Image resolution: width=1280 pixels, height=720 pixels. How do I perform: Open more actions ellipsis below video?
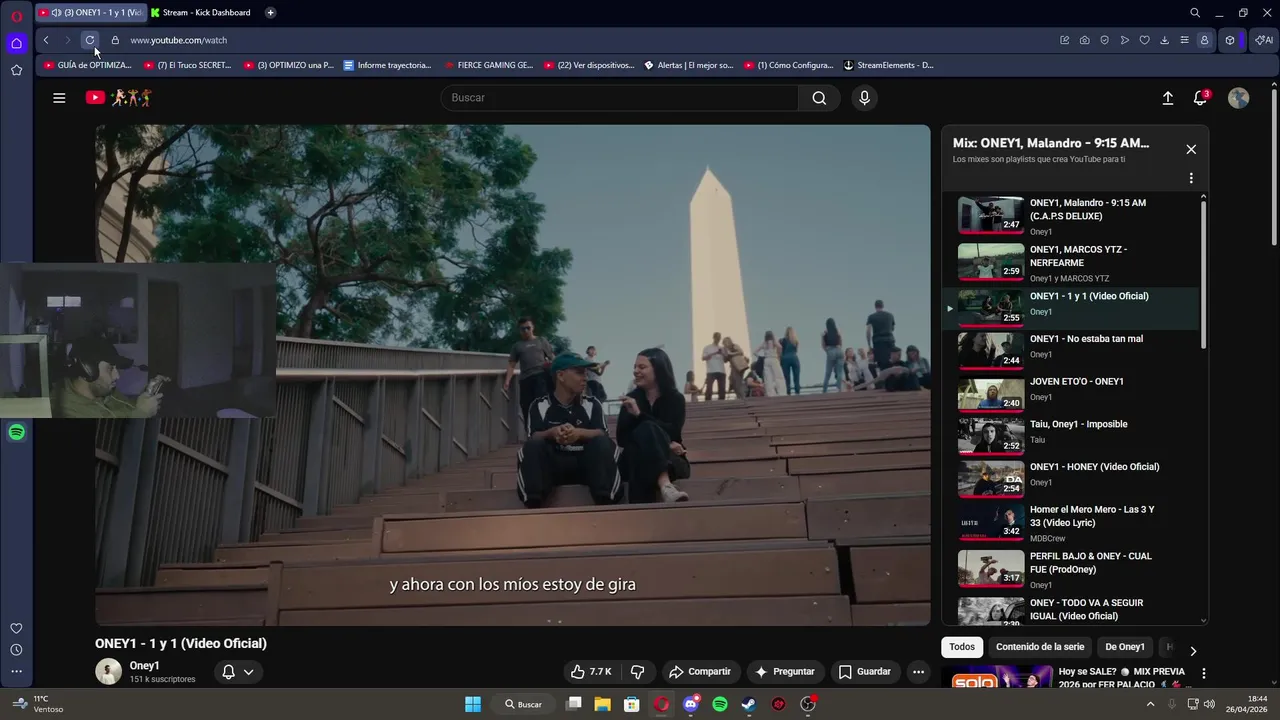(x=918, y=672)
